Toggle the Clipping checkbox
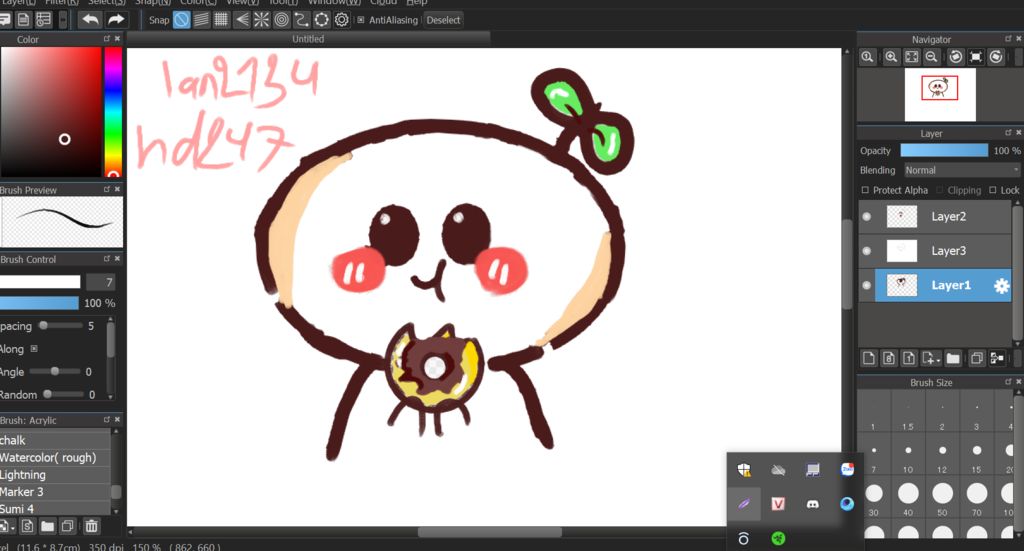Viewport: 1024px width, 551px height. tap(940, 190)
